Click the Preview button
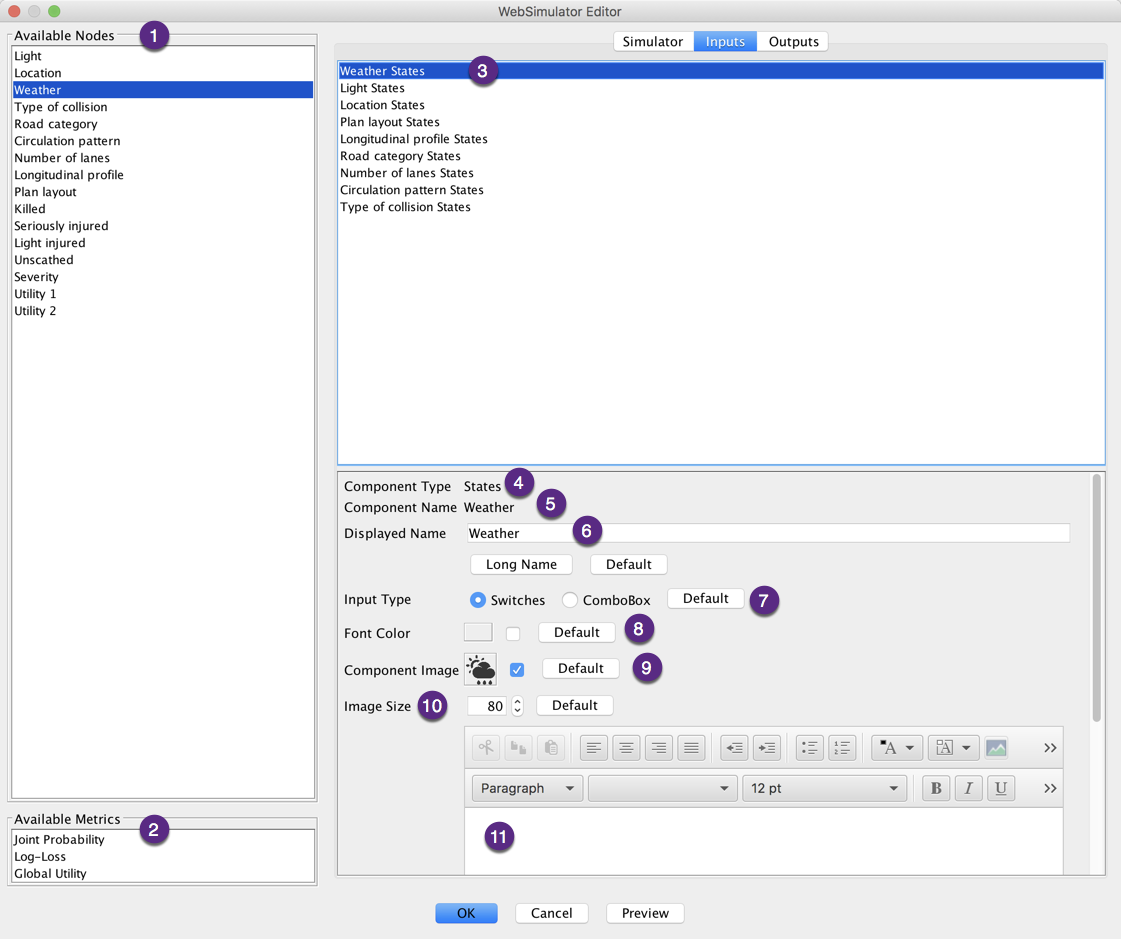 645,913
